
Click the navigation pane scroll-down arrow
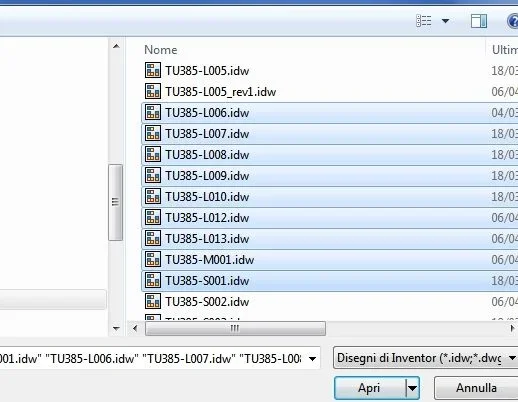pyautogui.click(x=116, y=329)
